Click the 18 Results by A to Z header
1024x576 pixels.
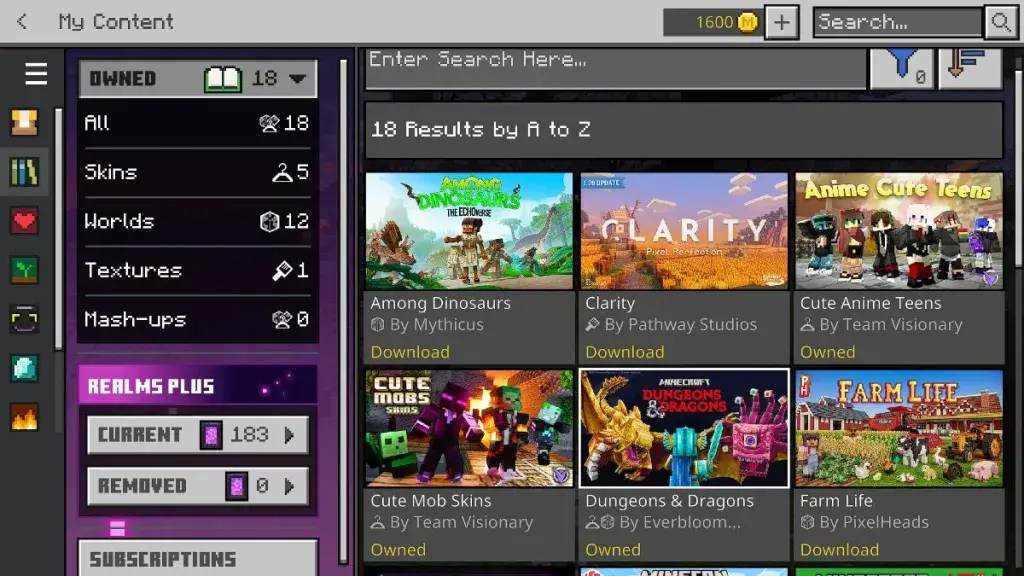point(684,129)
